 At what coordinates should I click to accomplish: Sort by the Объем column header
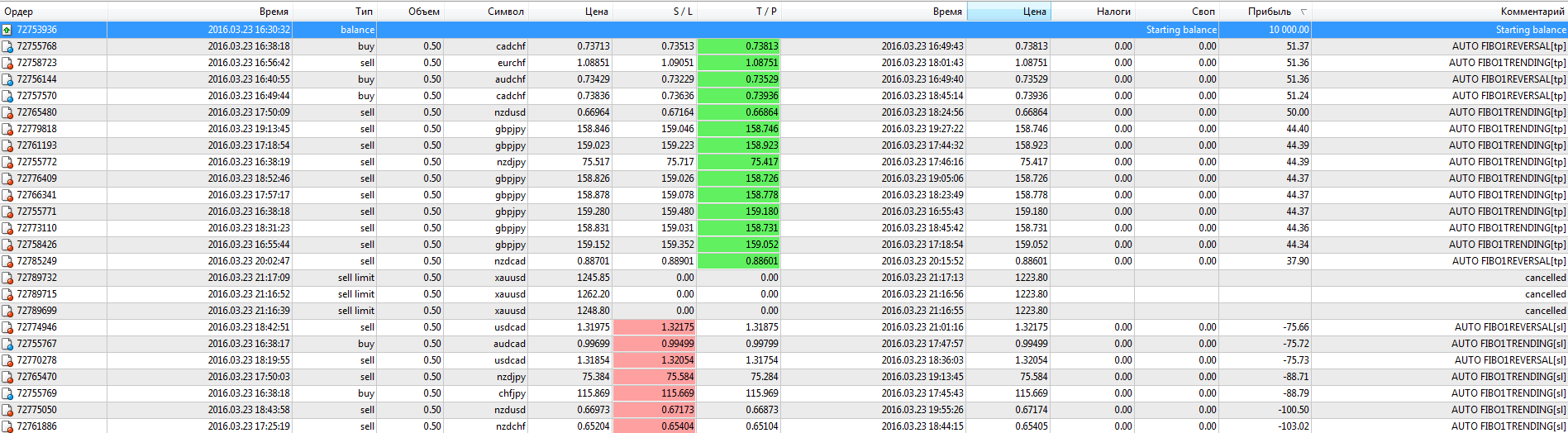[x=410, y=12]
